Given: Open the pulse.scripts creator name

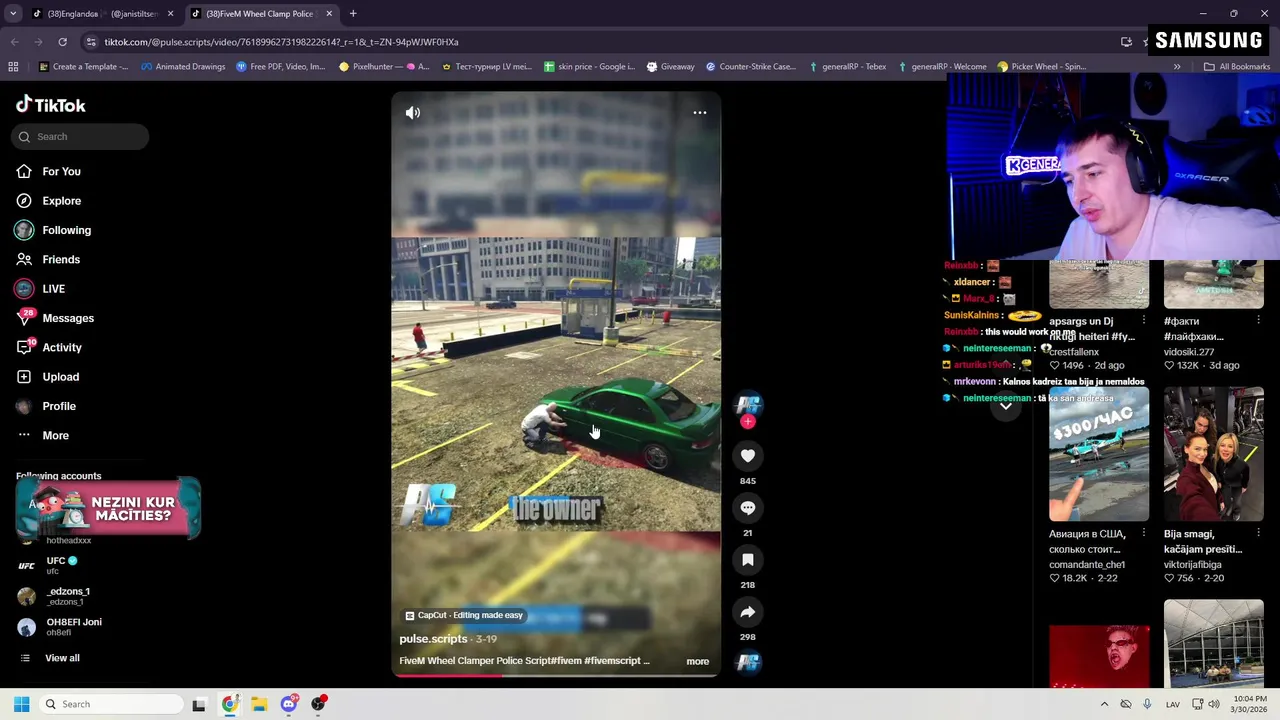Looking at the screenshot, I should (433, 639).
